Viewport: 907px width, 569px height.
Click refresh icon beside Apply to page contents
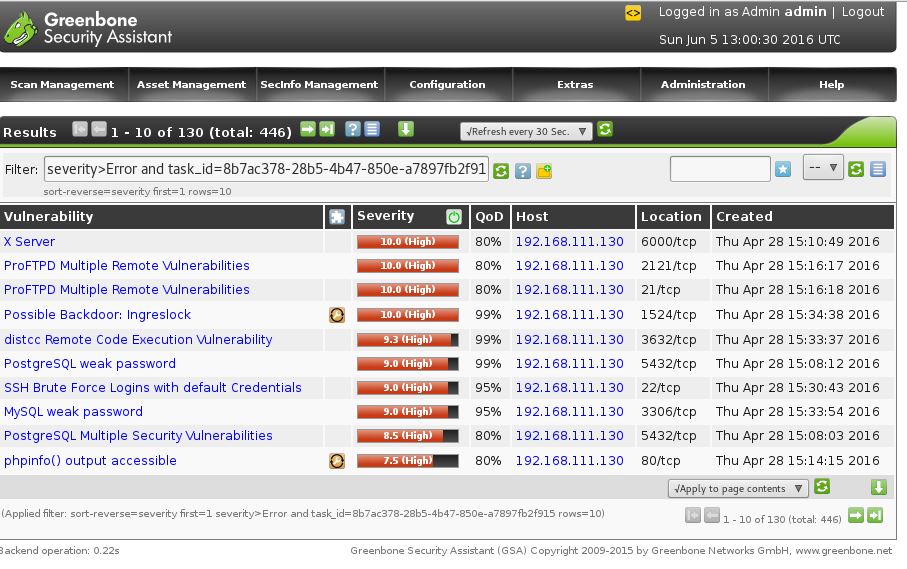[822, 487]
